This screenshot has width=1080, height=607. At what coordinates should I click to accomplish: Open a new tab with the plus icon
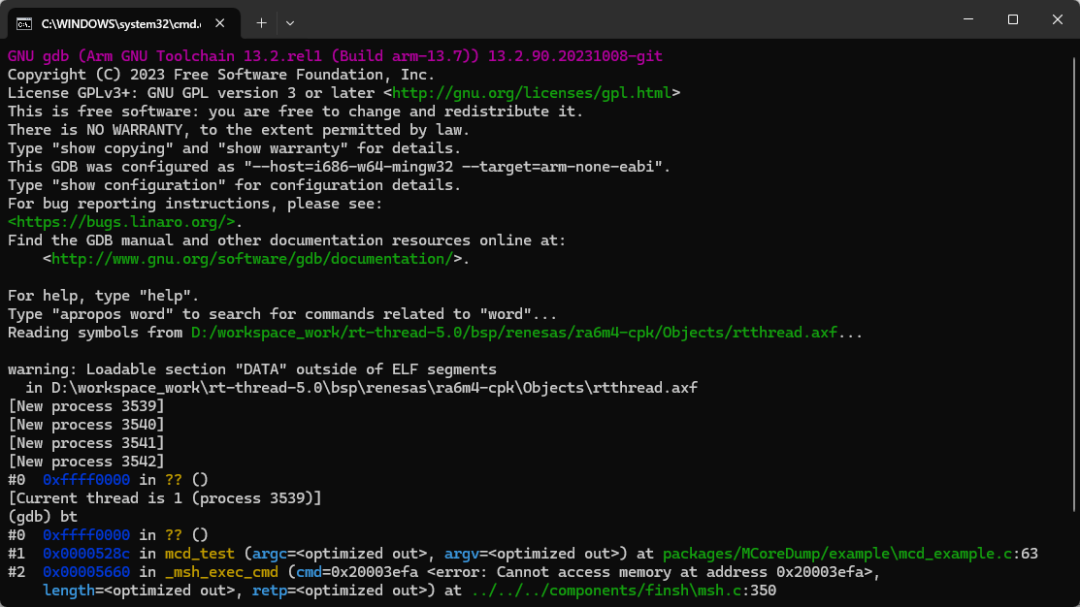coord(261,21)
